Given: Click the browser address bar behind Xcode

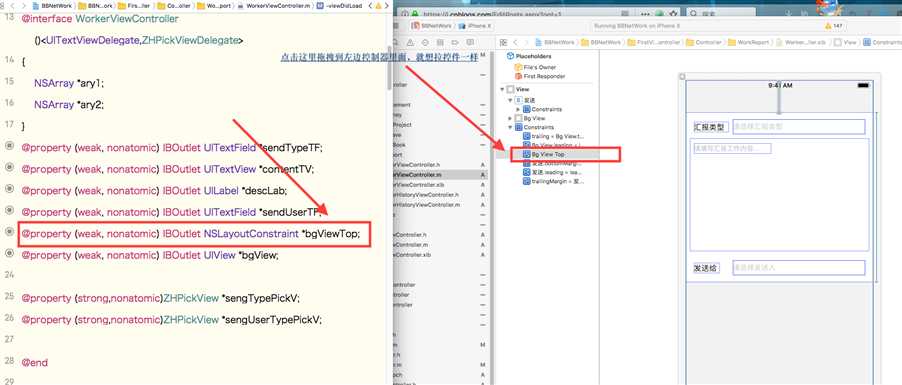Looking at the screenshot, I should [x=509, y=14].
